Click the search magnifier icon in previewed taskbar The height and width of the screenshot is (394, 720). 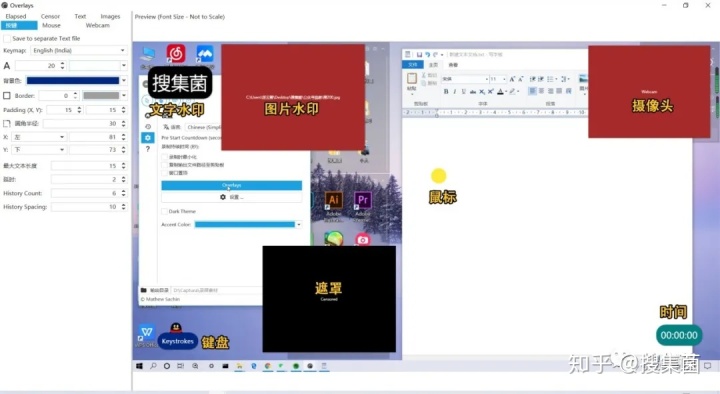153,366
